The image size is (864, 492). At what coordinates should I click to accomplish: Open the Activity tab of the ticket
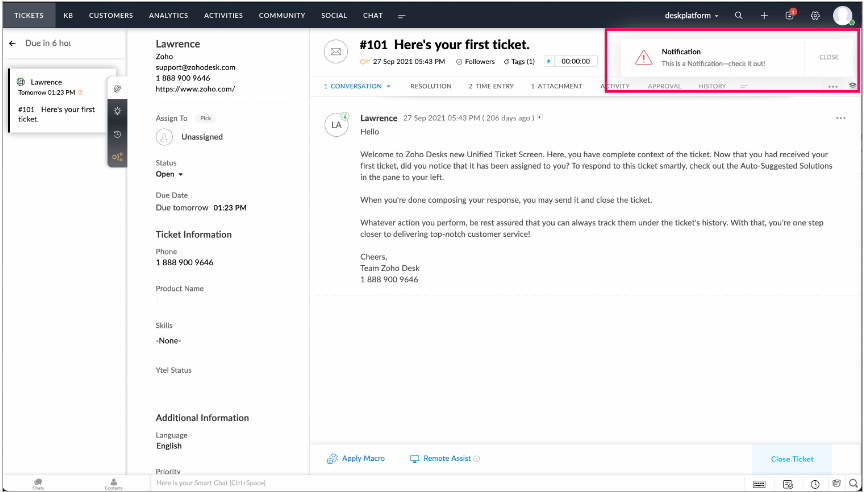tap(614, 86)
